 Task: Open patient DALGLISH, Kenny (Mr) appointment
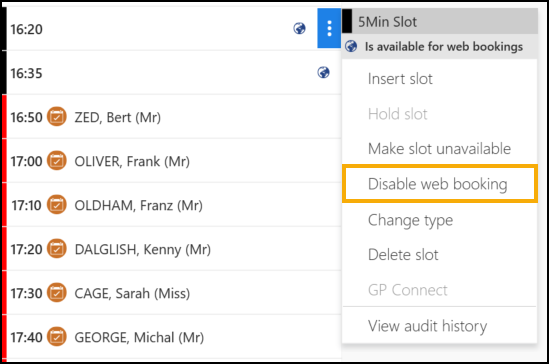coord(143,250)
